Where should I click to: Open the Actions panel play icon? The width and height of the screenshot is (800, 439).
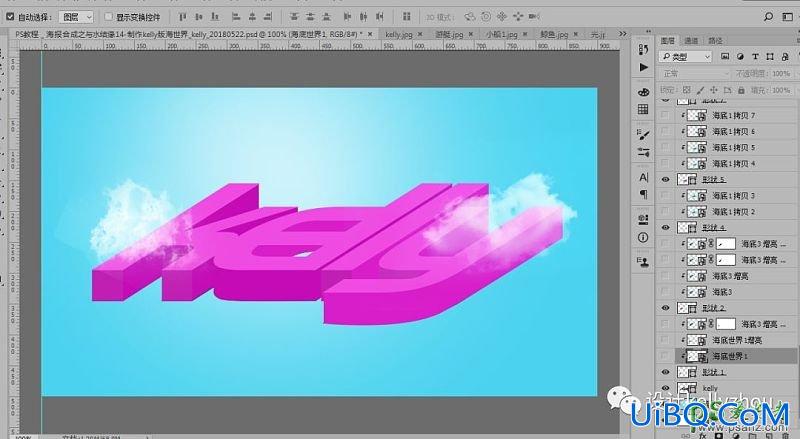click(643, 67)
